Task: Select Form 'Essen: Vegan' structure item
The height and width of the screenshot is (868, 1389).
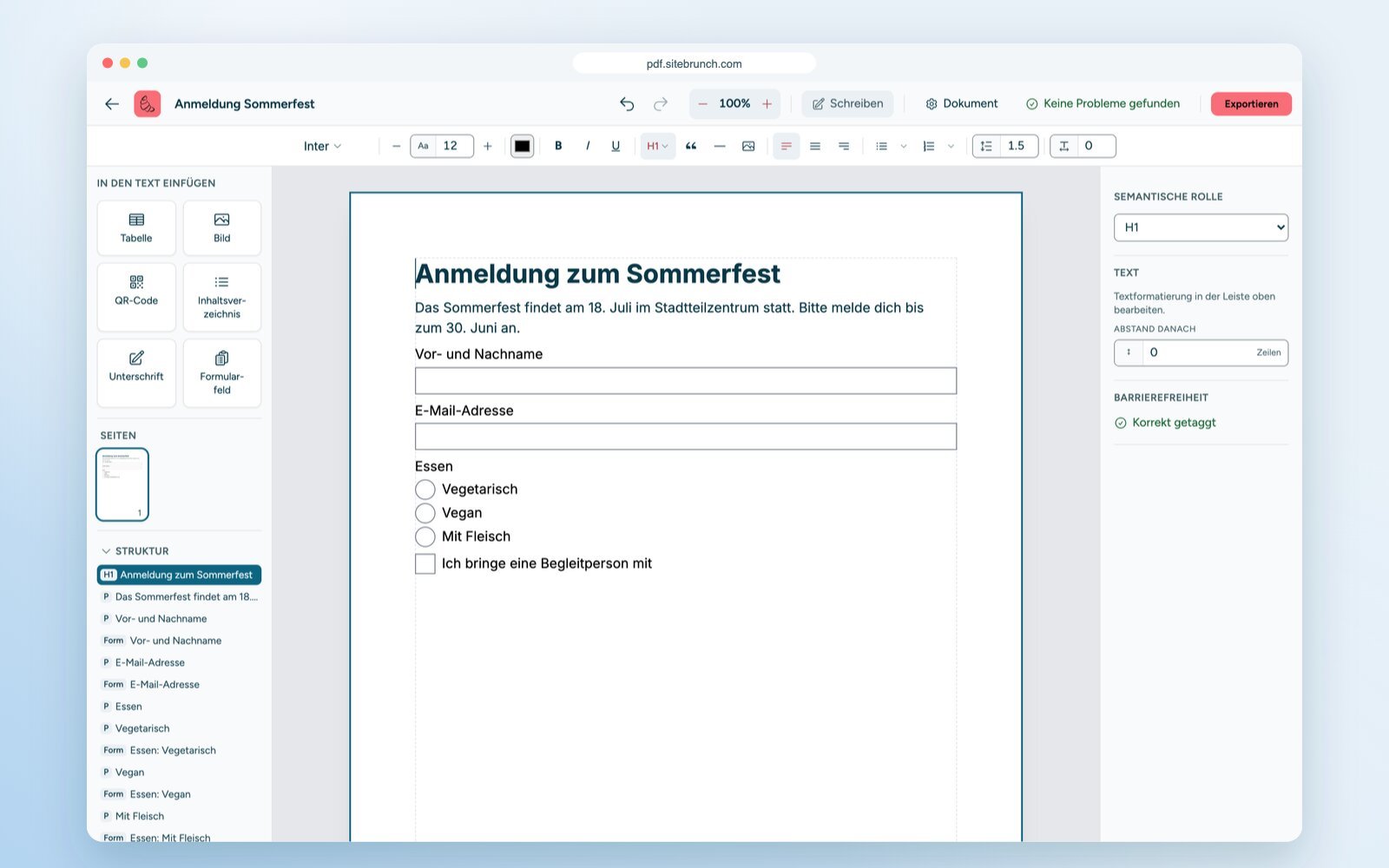Action: pyautogui.click(x=179, y=794)
